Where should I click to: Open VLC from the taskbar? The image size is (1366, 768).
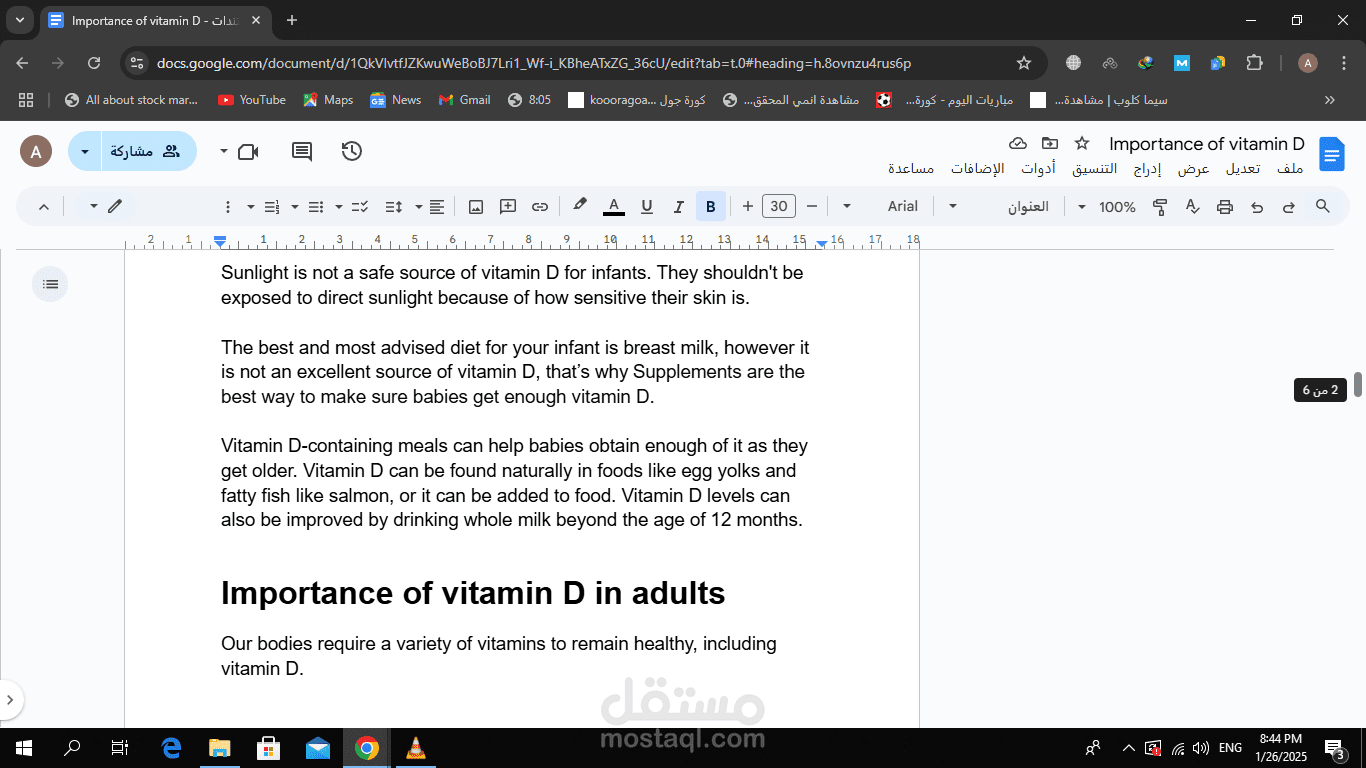pos(415,748)
